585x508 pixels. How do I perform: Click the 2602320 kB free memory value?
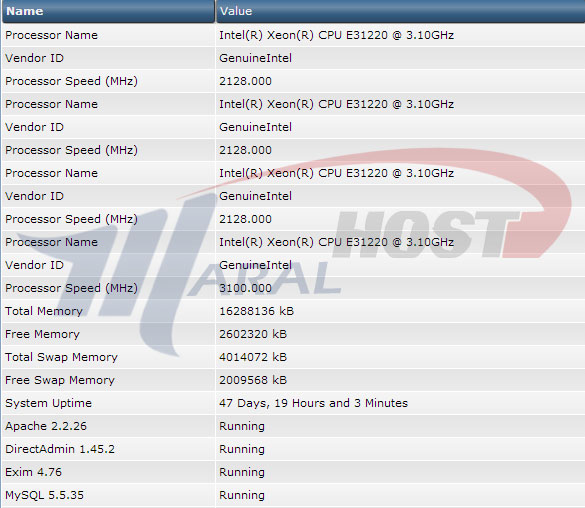point(253,334)
